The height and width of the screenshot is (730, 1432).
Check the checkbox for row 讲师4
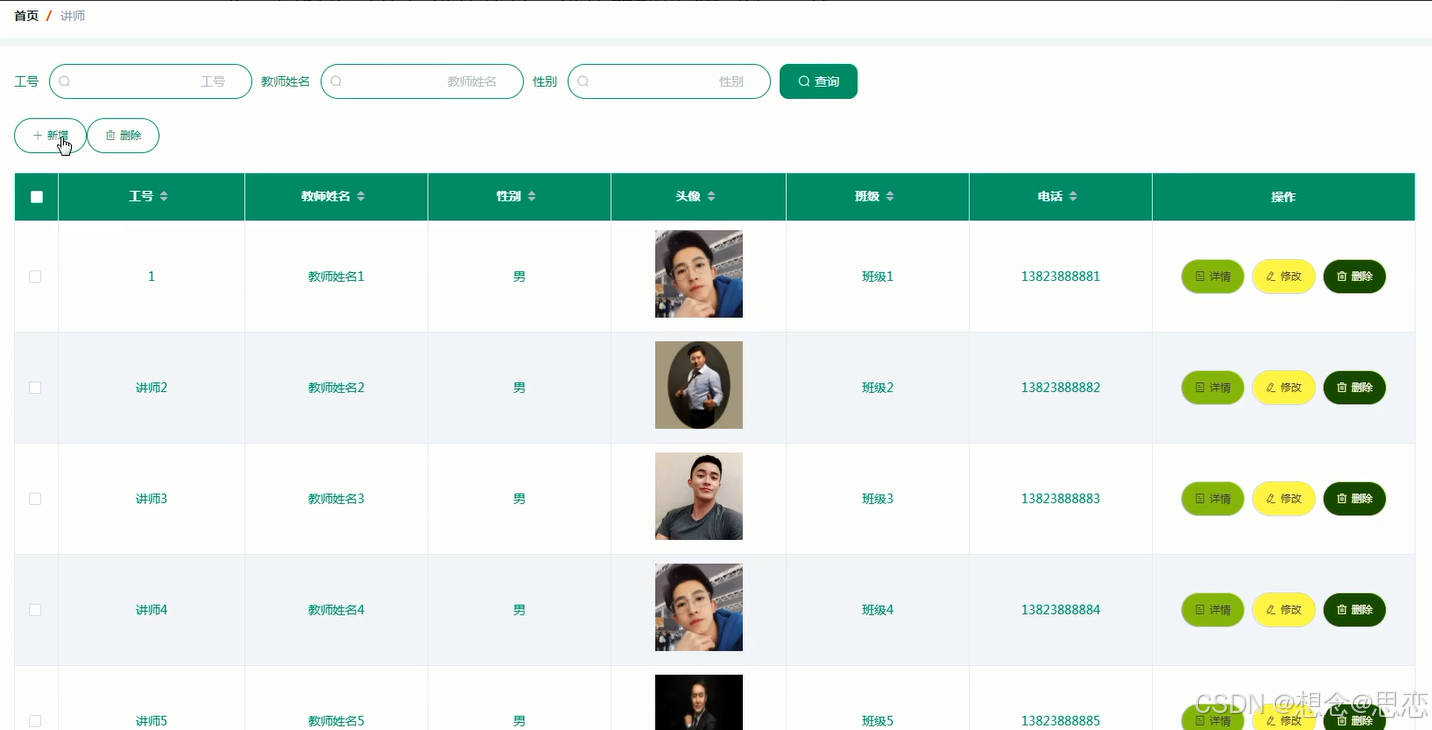tap(35, 609)
